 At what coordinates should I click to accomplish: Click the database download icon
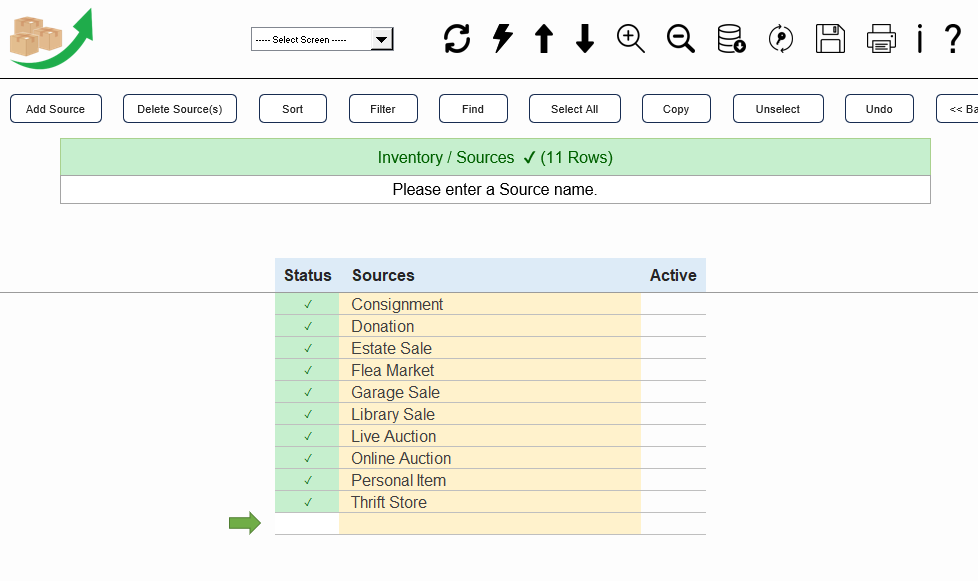(x=731, y=39)
